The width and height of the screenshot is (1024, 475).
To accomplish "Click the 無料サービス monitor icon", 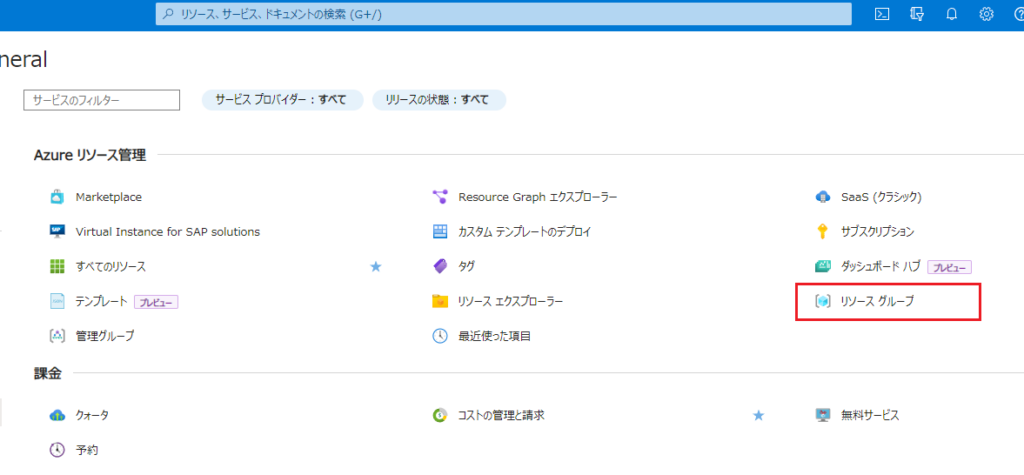I will coord(823,415).
